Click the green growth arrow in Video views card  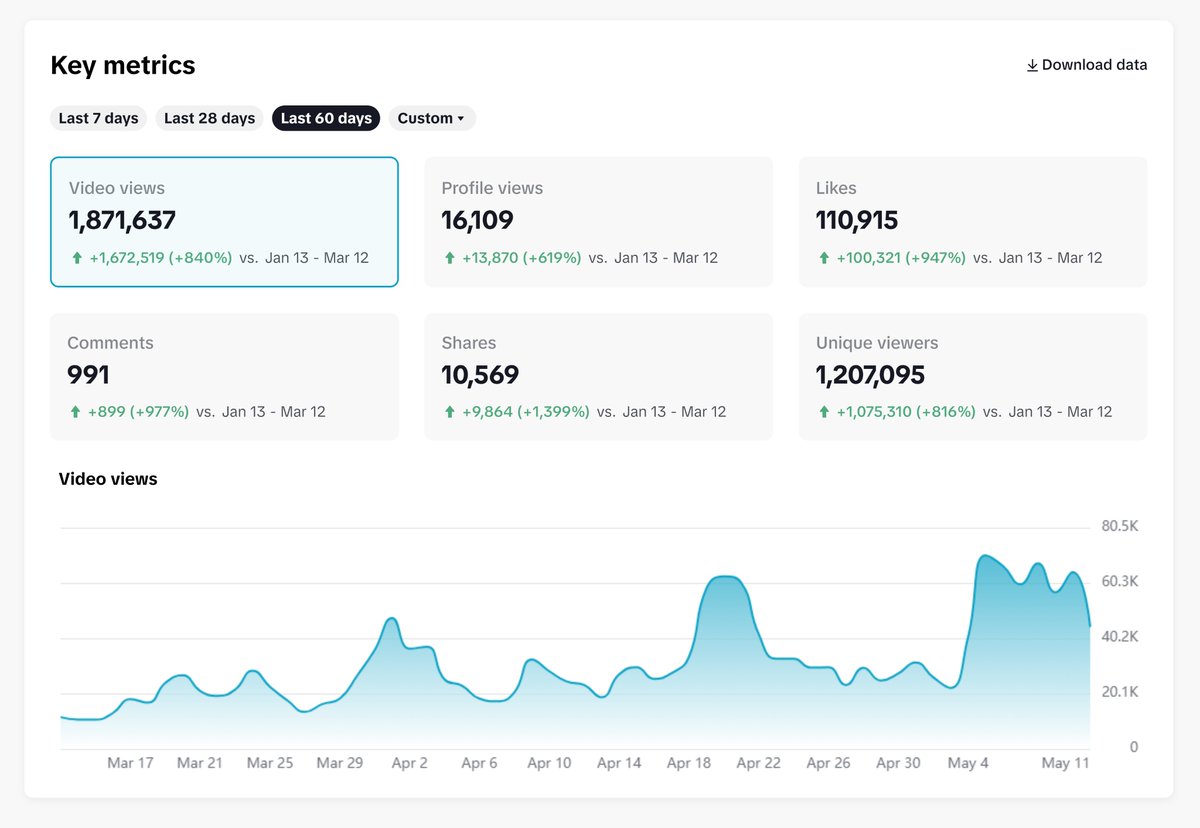(77, 257)
